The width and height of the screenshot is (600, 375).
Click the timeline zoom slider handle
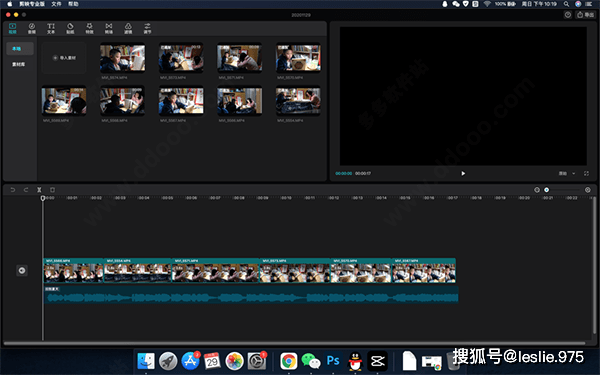547,190
